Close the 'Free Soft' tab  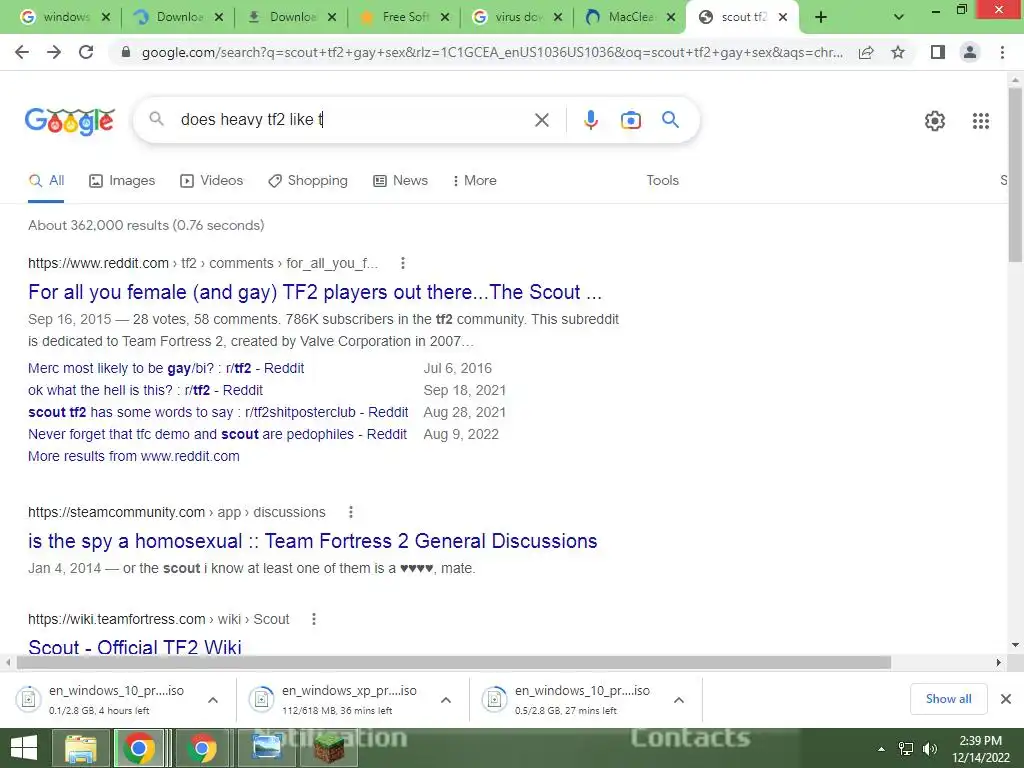click(x=445, y=18)
